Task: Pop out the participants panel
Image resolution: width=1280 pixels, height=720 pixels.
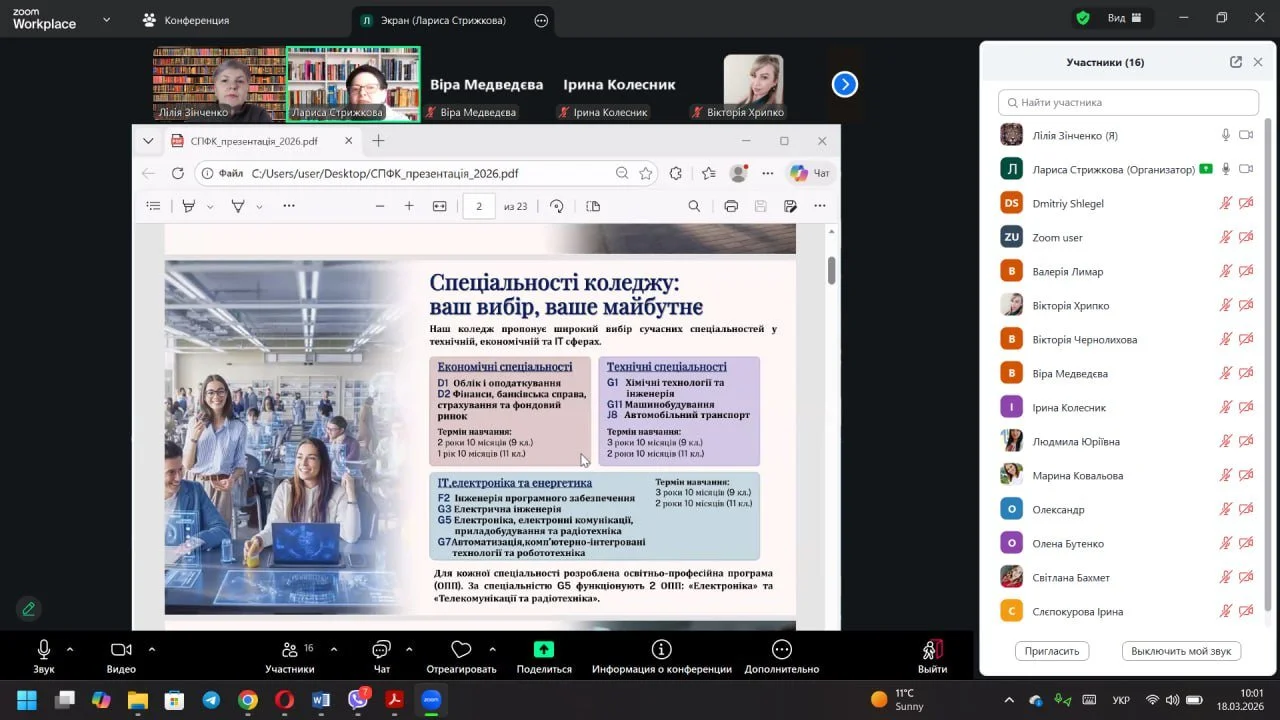Action: click(x=1236, y=62)
